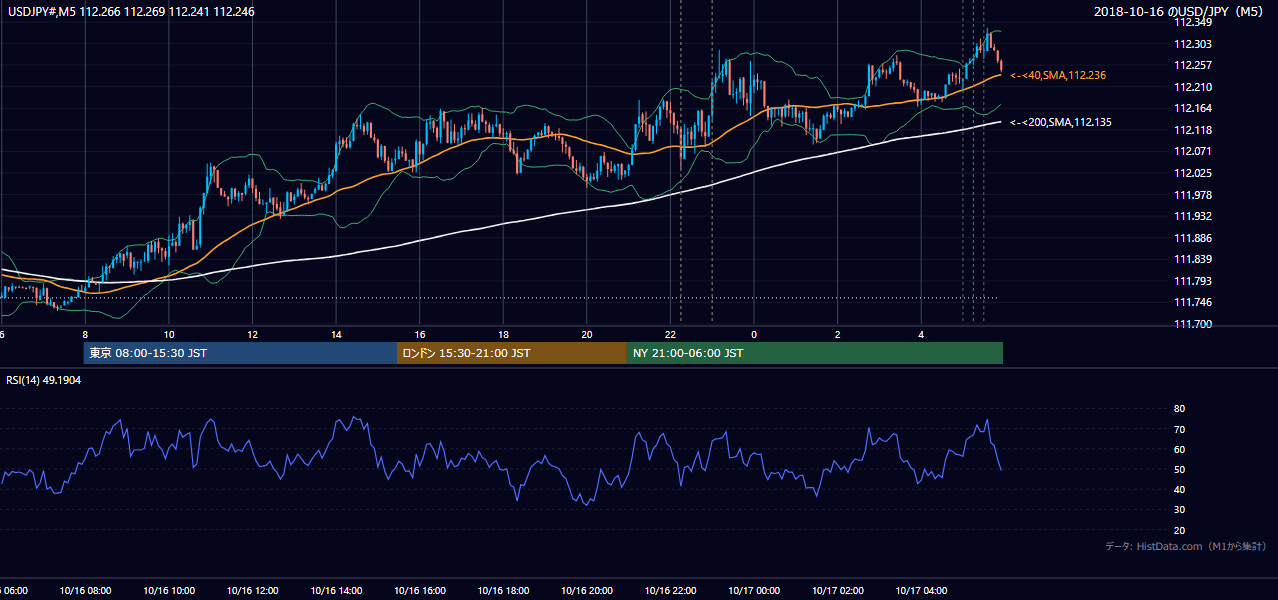
Task: Click hour label 14 under price chart
Action: point(336,335)
